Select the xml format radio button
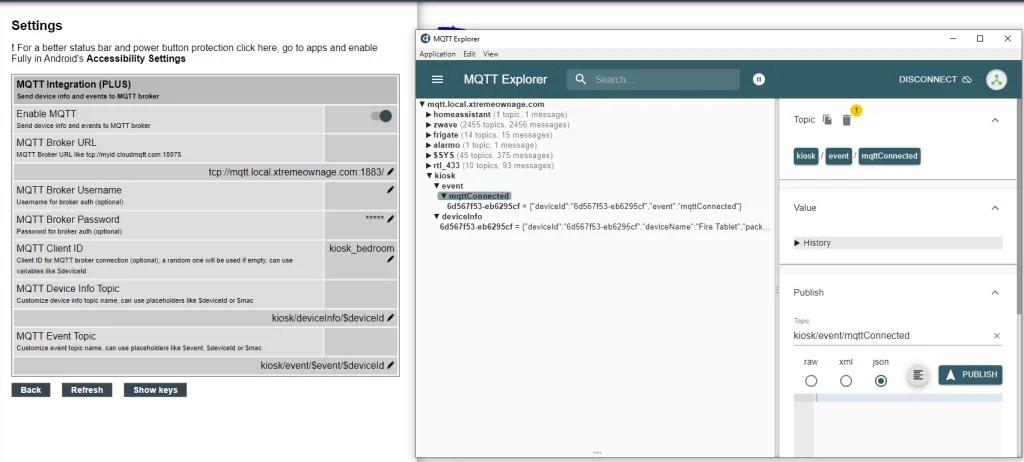Viewport: 1024px width, 462px height. coord(846,380)
